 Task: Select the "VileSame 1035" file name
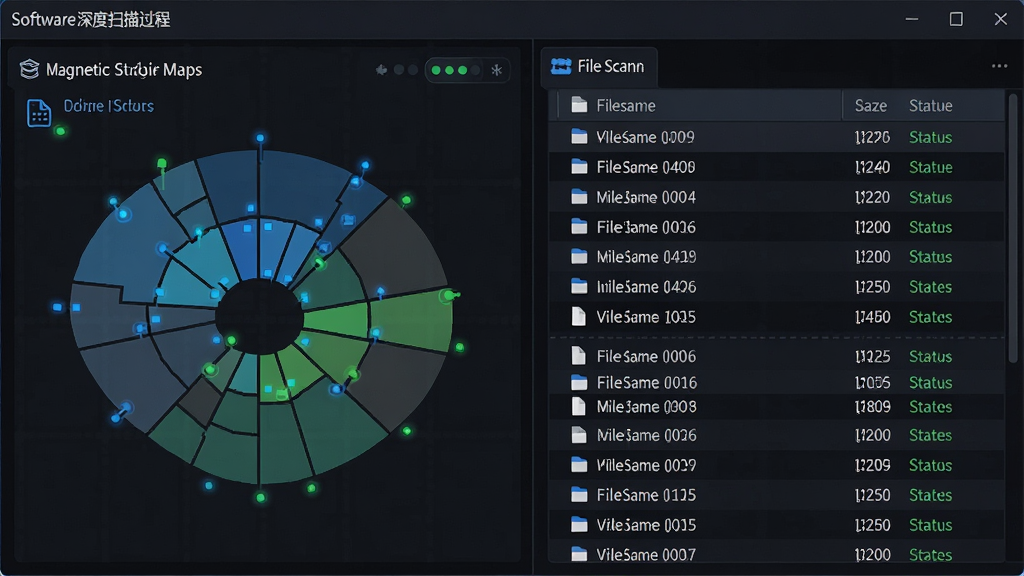pos(646,317)
